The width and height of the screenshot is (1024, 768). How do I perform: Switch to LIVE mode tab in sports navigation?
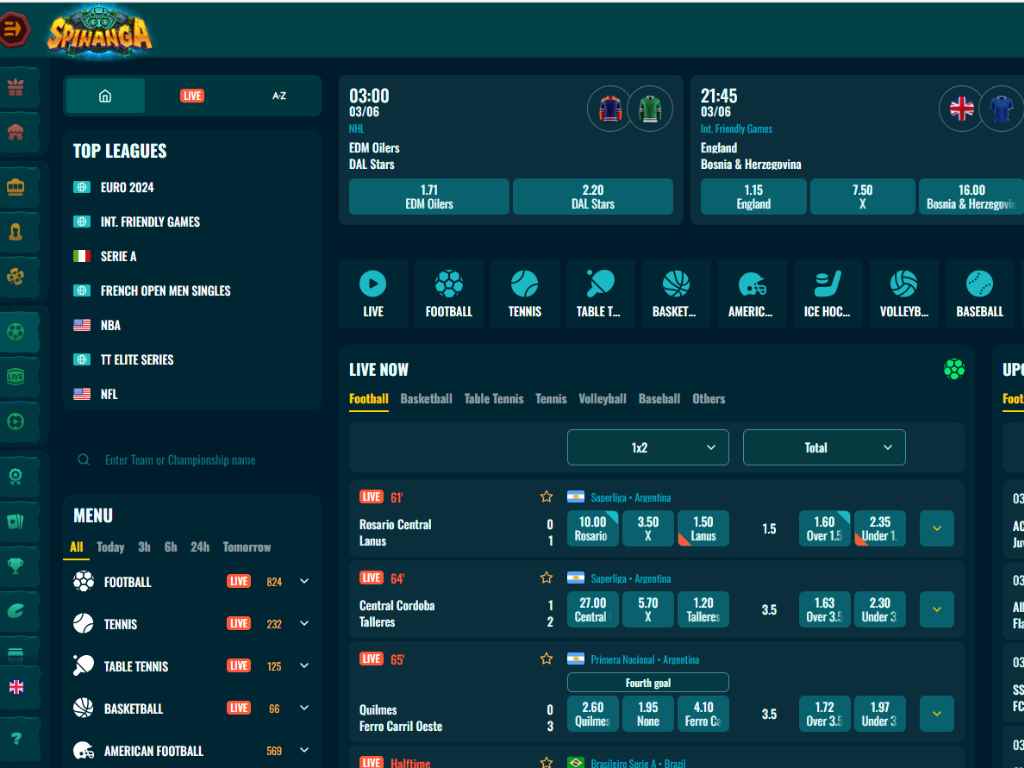(192, 96)
